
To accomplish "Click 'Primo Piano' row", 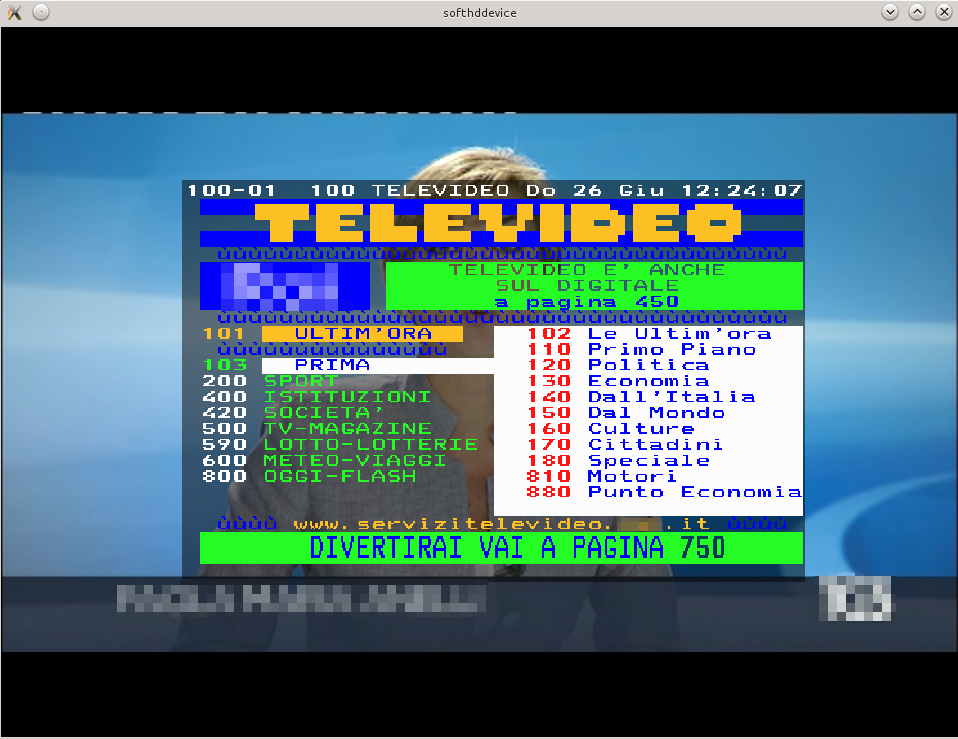I will click(x=642, y=350).
